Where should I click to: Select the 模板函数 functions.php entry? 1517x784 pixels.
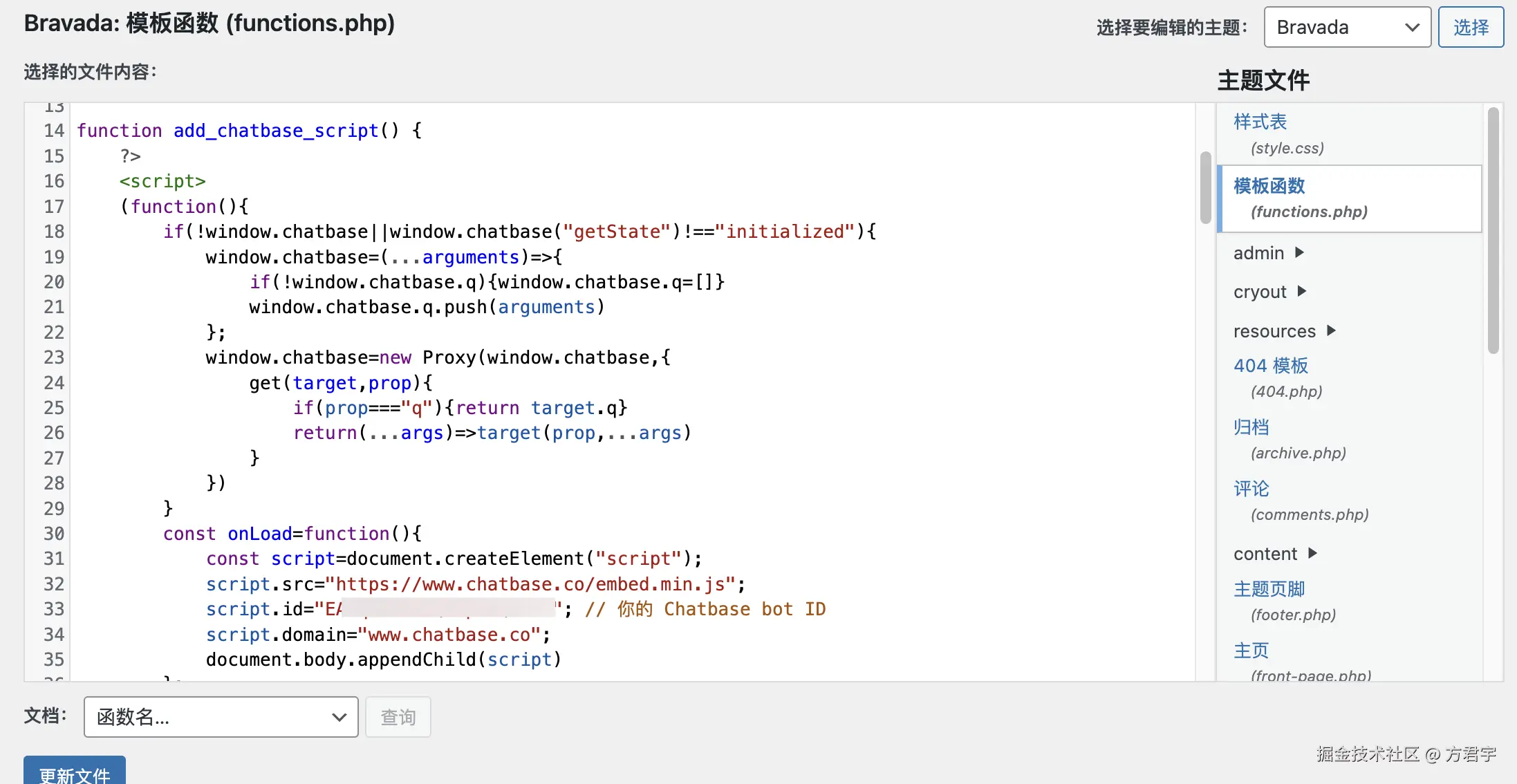(1269, 186)
